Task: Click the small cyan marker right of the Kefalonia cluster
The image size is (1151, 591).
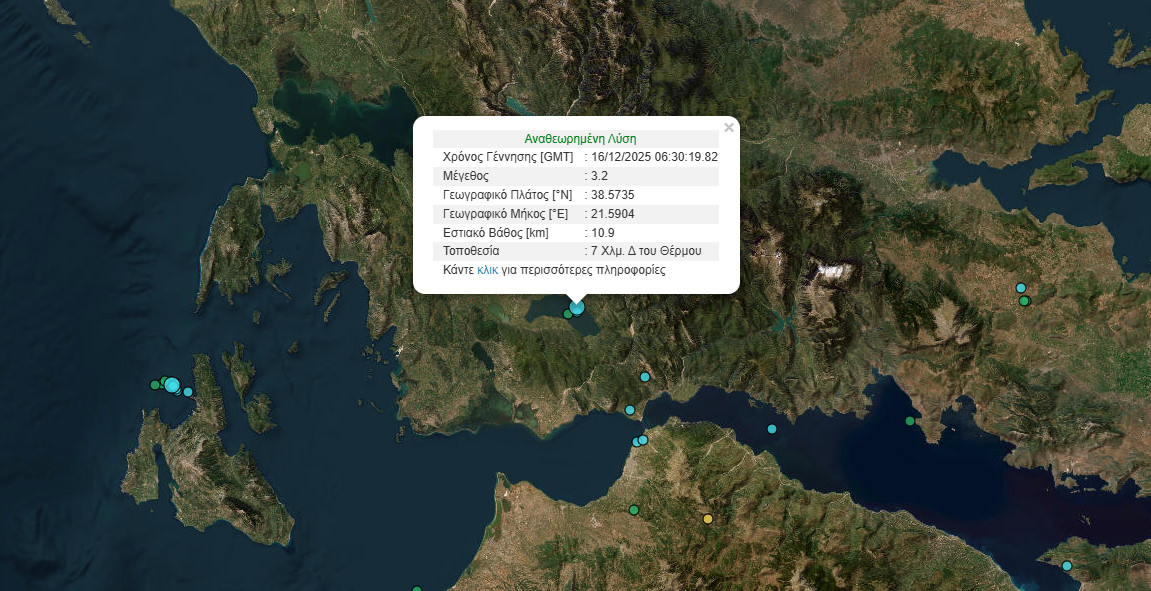Action: [x=188, y=392]
